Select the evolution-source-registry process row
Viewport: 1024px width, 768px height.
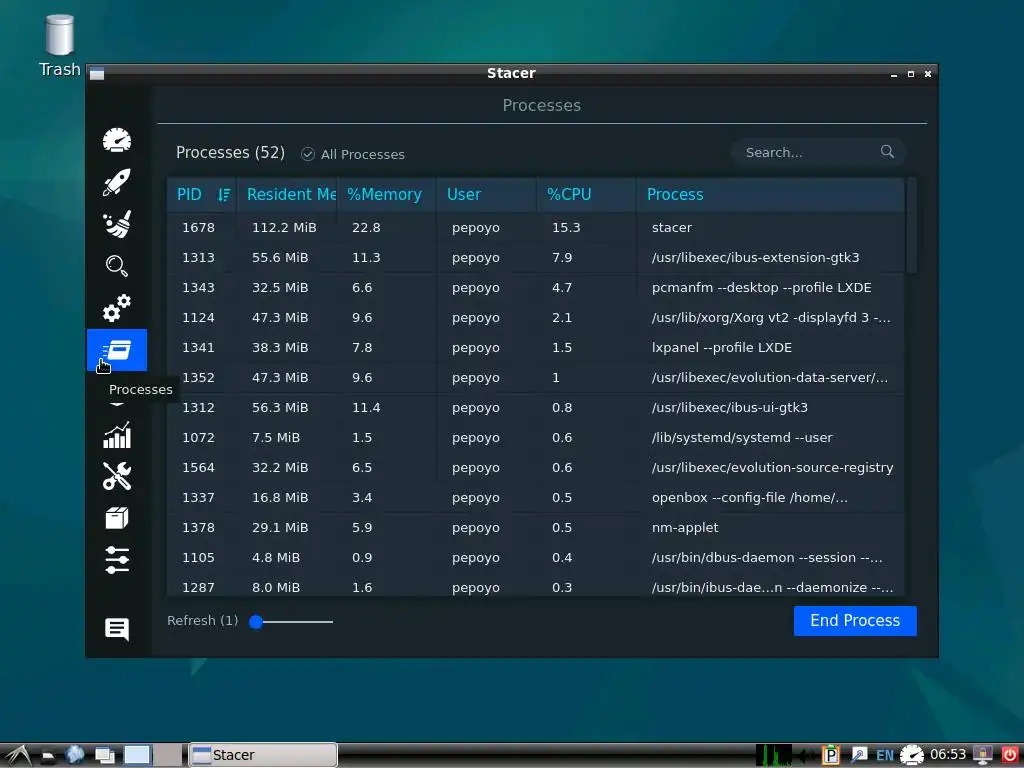coord(536,468)
